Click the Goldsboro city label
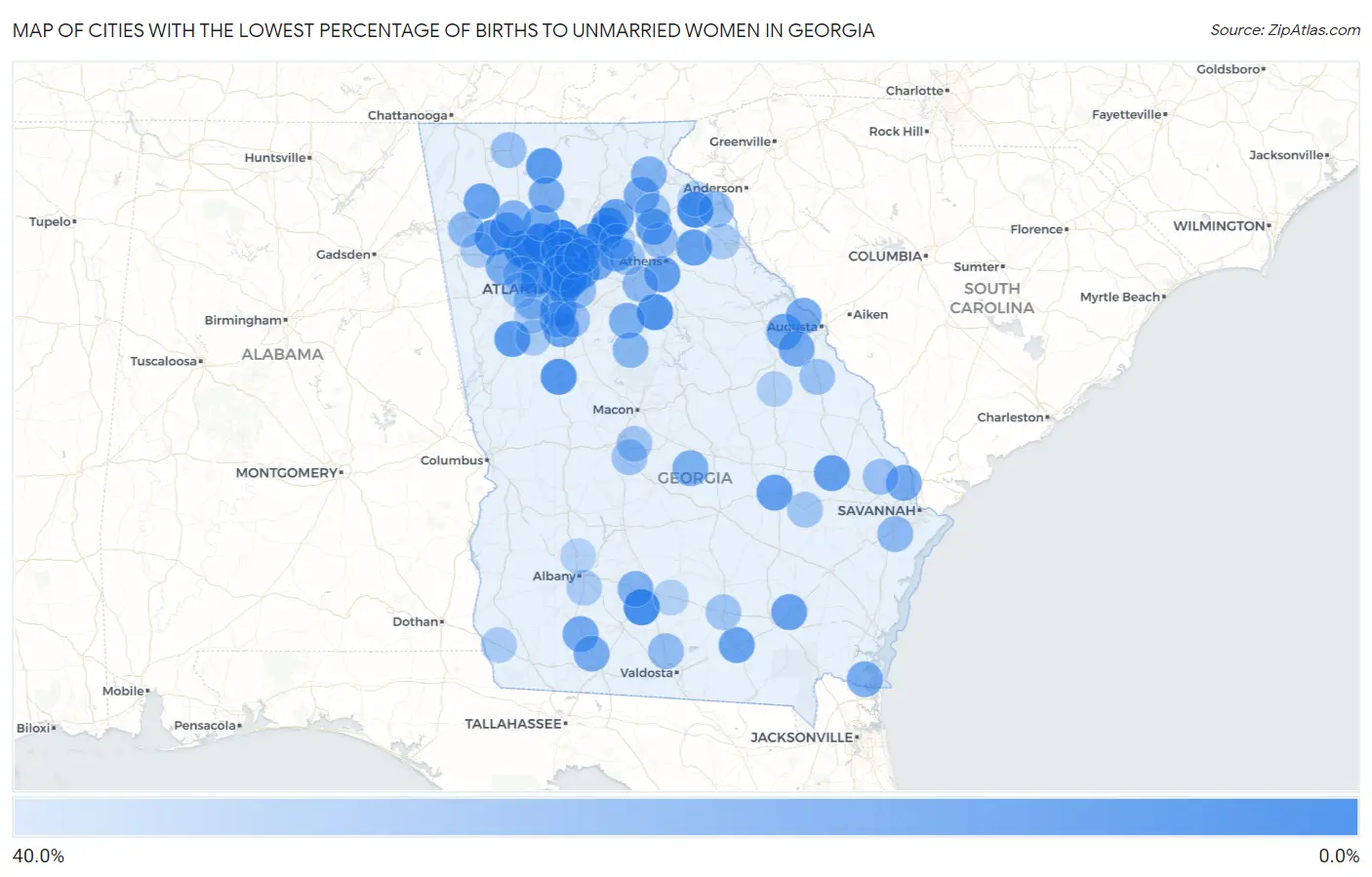Screen dimensions: 1372x877 [1229, 69]
